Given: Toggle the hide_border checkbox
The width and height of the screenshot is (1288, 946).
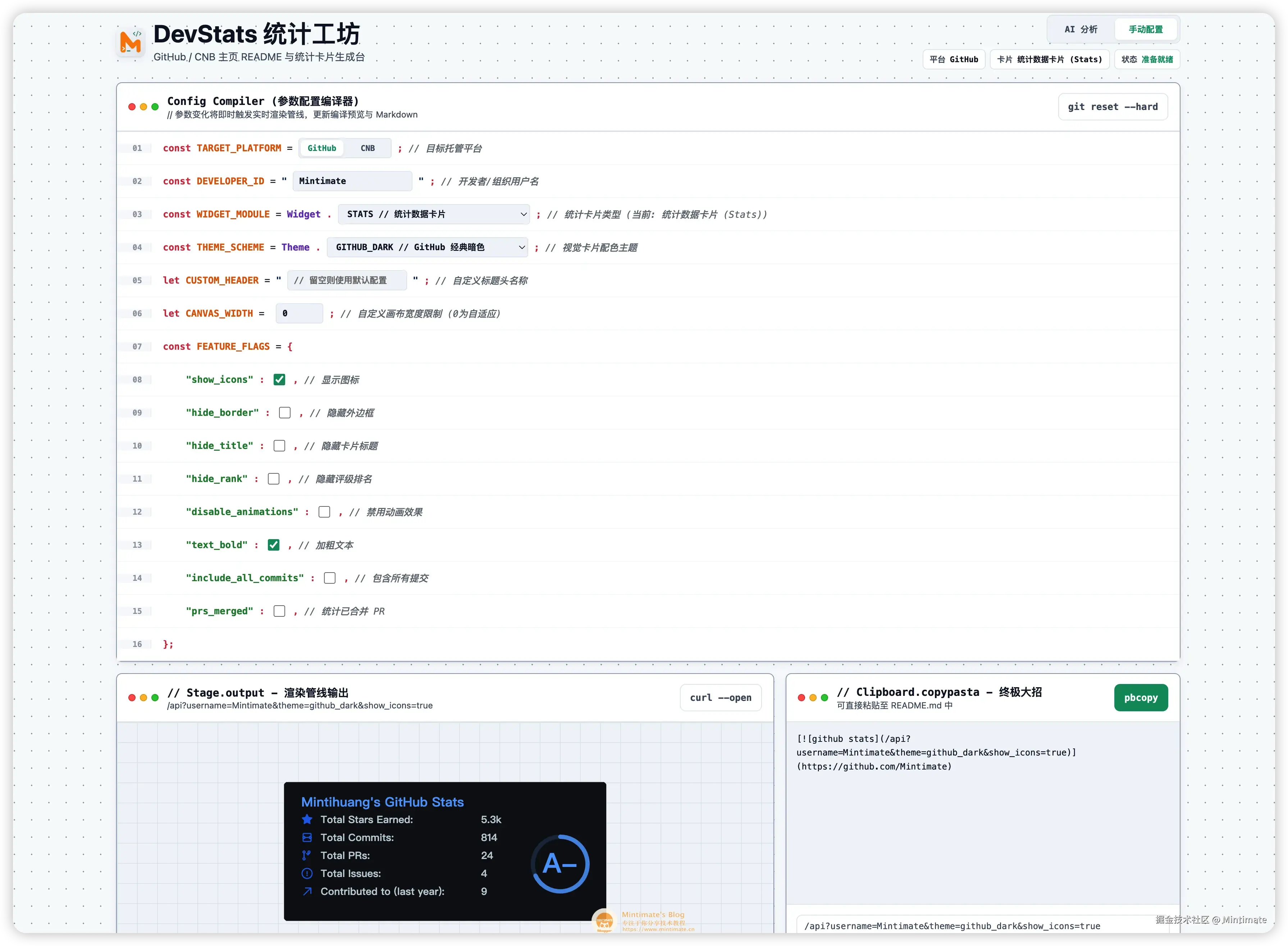Looking at the screenshot, I should tap(285, 413).
